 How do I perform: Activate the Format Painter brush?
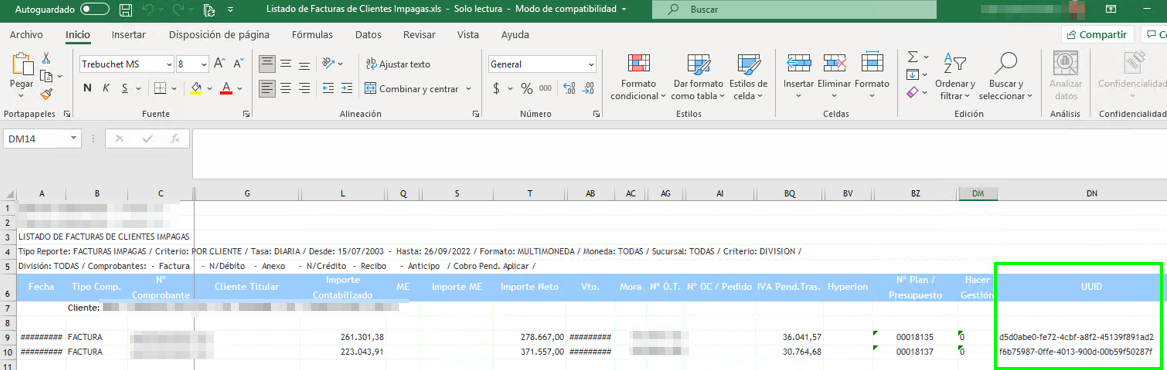click(x=46, y=94)
